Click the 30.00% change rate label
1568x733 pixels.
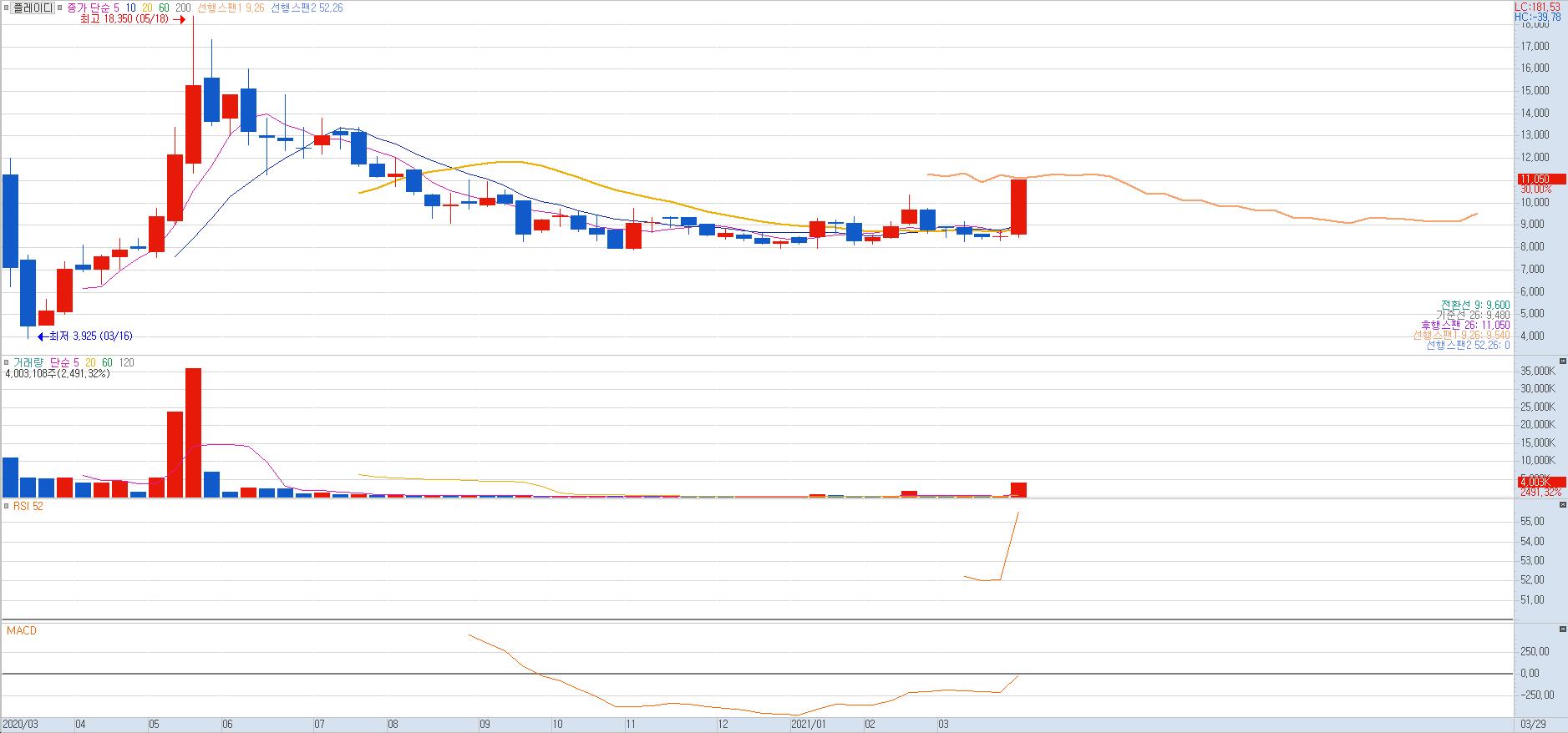click(x=1536, y=190)
